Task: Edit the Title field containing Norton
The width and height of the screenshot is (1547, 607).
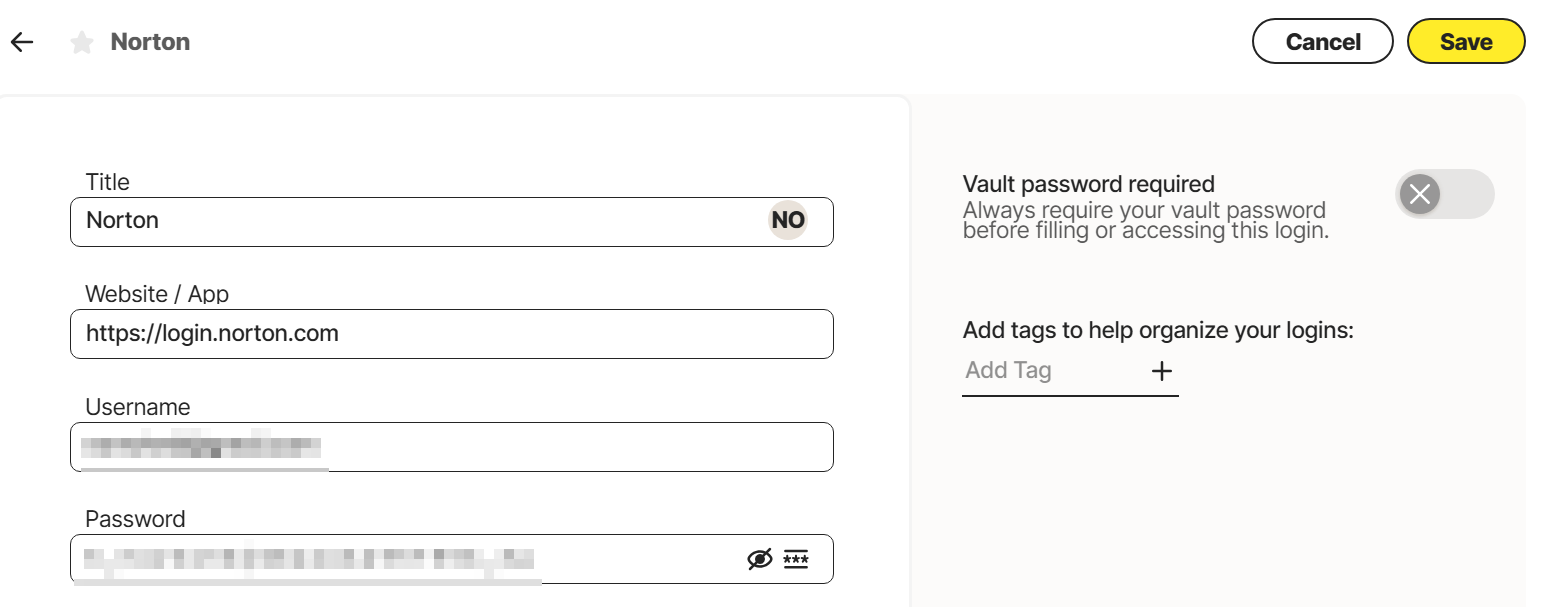Action: (452, 221)
